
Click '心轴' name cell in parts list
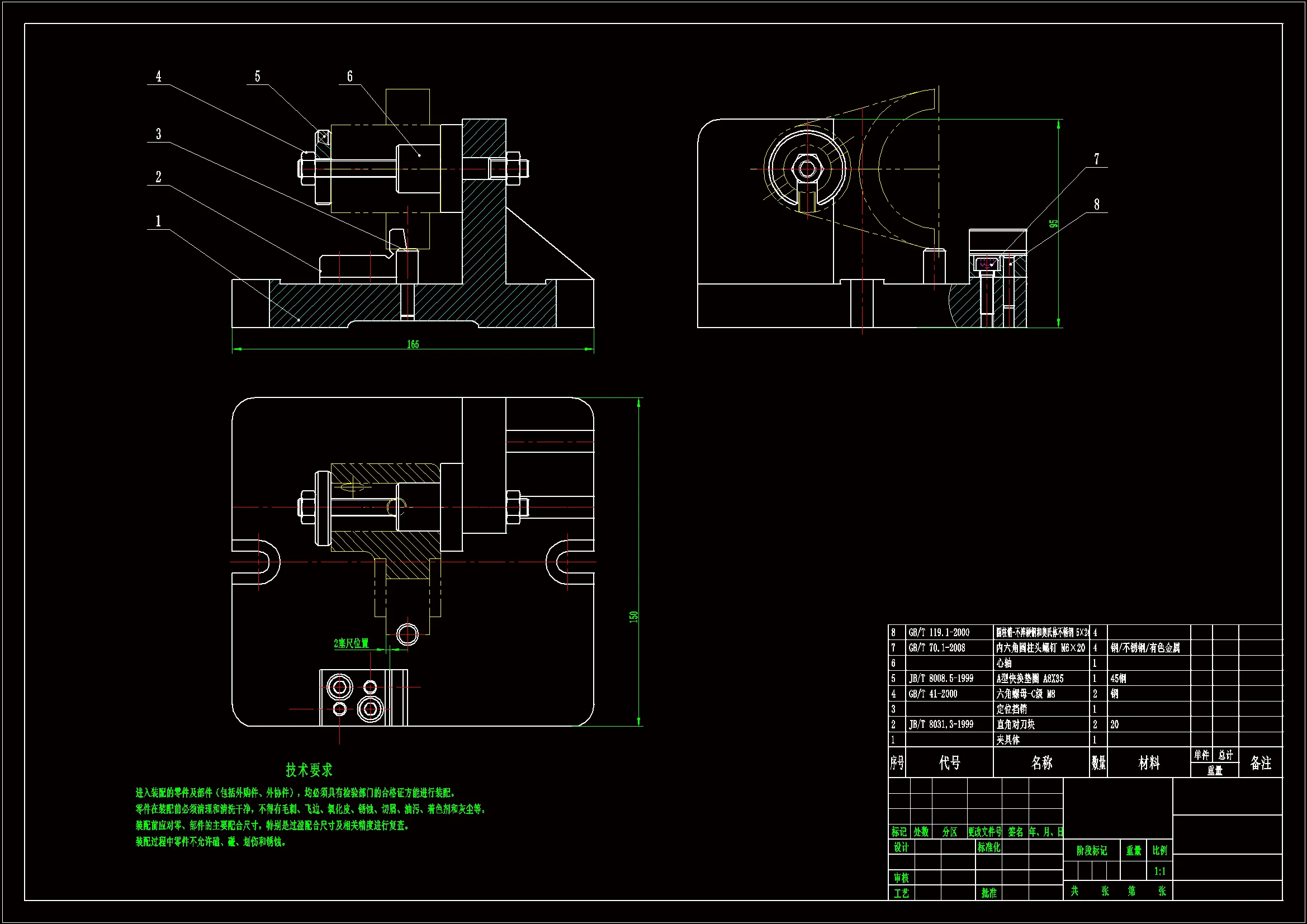(1004, 664)
